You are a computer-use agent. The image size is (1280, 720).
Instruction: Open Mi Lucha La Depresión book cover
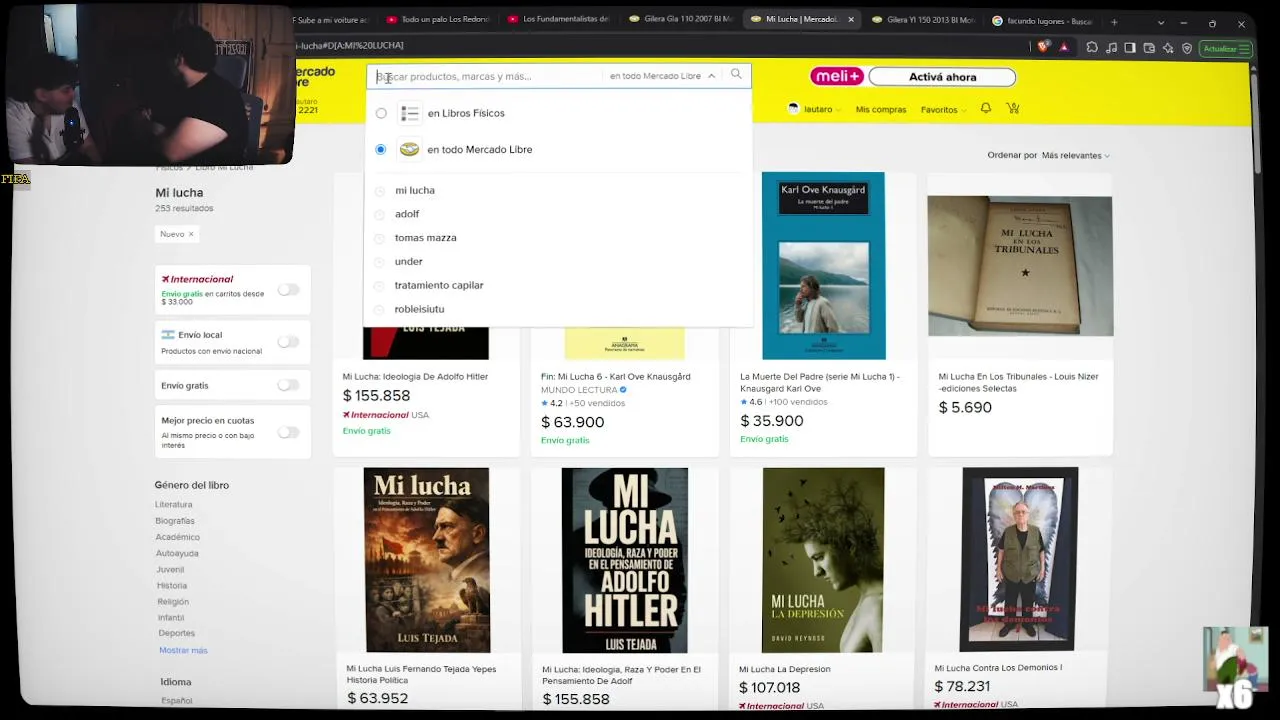tap(823, 560)
